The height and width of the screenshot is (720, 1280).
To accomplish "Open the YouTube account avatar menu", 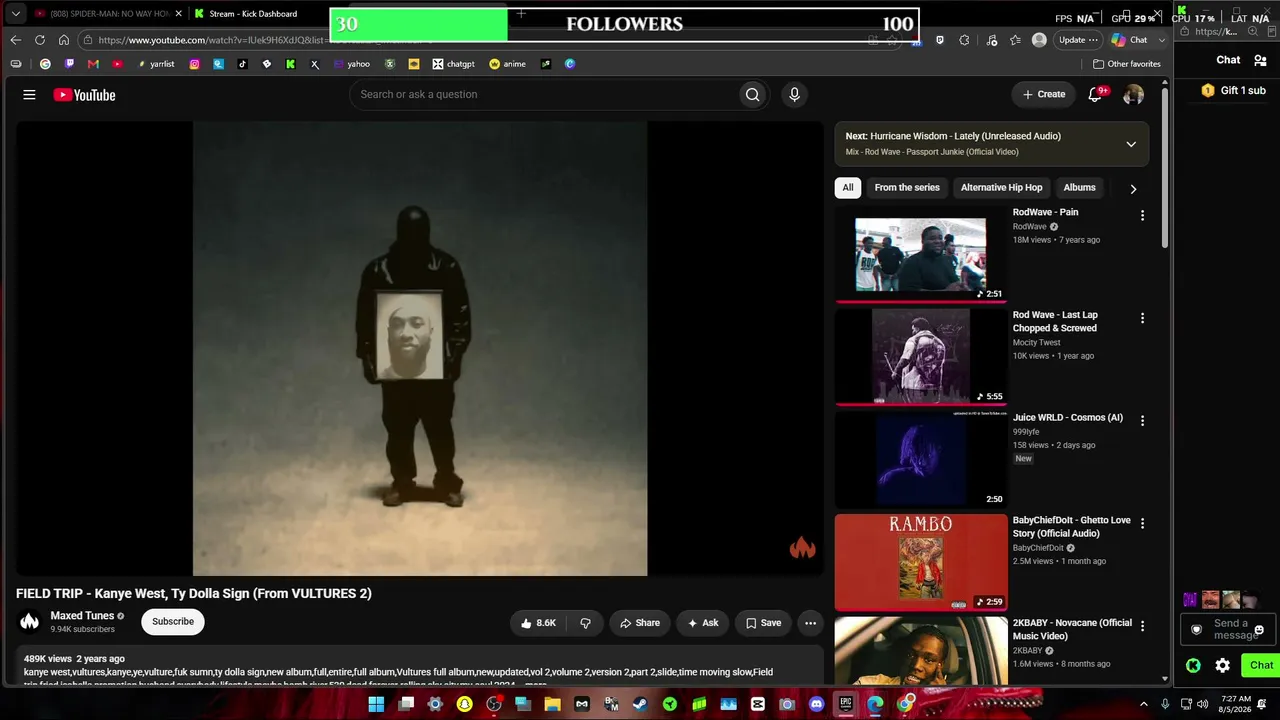I will pyautogui.click(x=1133, y=94).
